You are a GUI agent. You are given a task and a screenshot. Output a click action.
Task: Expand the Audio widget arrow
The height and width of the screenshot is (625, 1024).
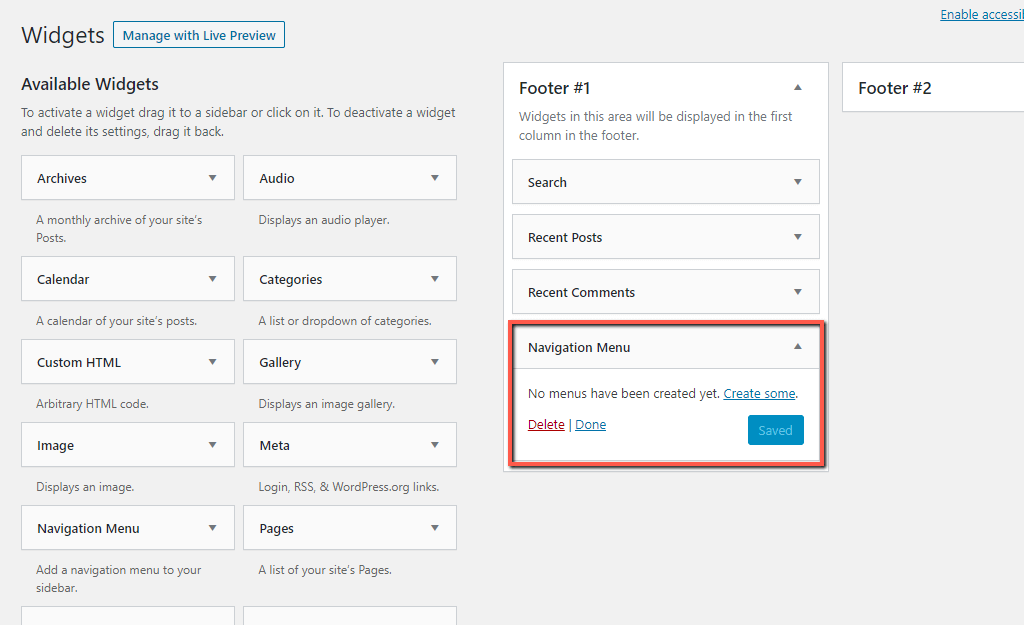(x=435, y=178)
